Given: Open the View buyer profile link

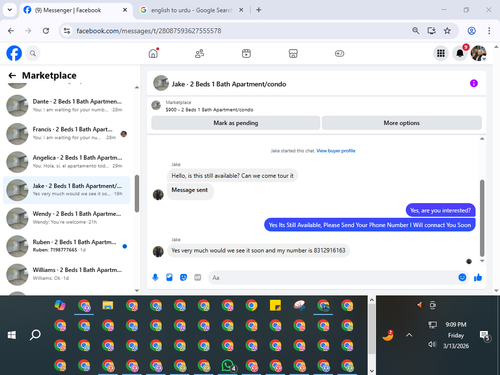Looking at the screenshot, I should (x=336, y=151).
